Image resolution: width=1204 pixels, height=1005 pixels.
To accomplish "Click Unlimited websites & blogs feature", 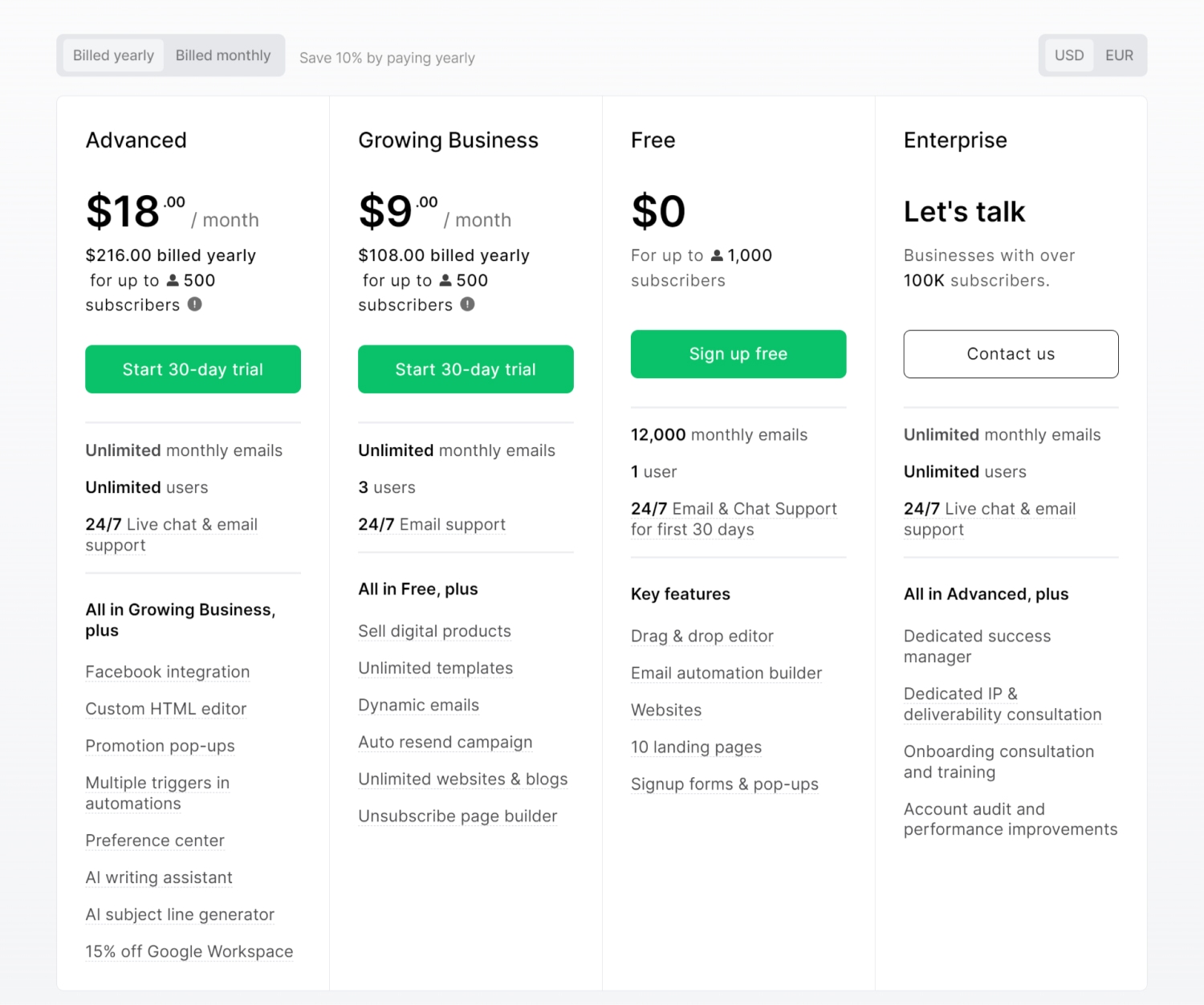I will [x=462, y=779].
